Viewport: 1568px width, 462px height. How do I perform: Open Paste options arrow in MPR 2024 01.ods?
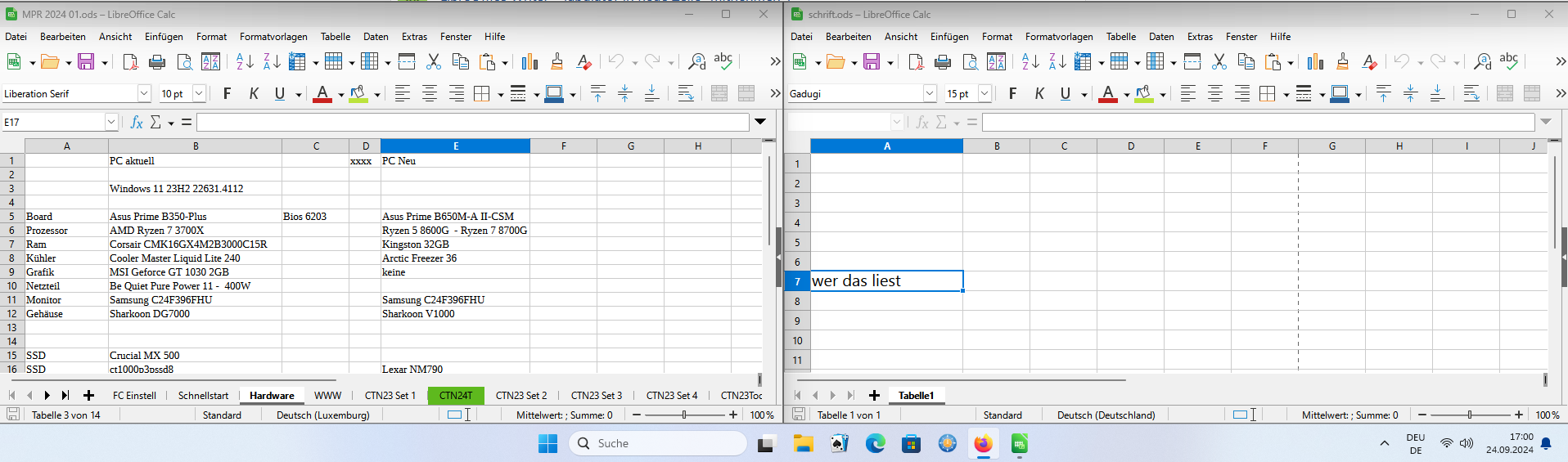tap(505, 62)
